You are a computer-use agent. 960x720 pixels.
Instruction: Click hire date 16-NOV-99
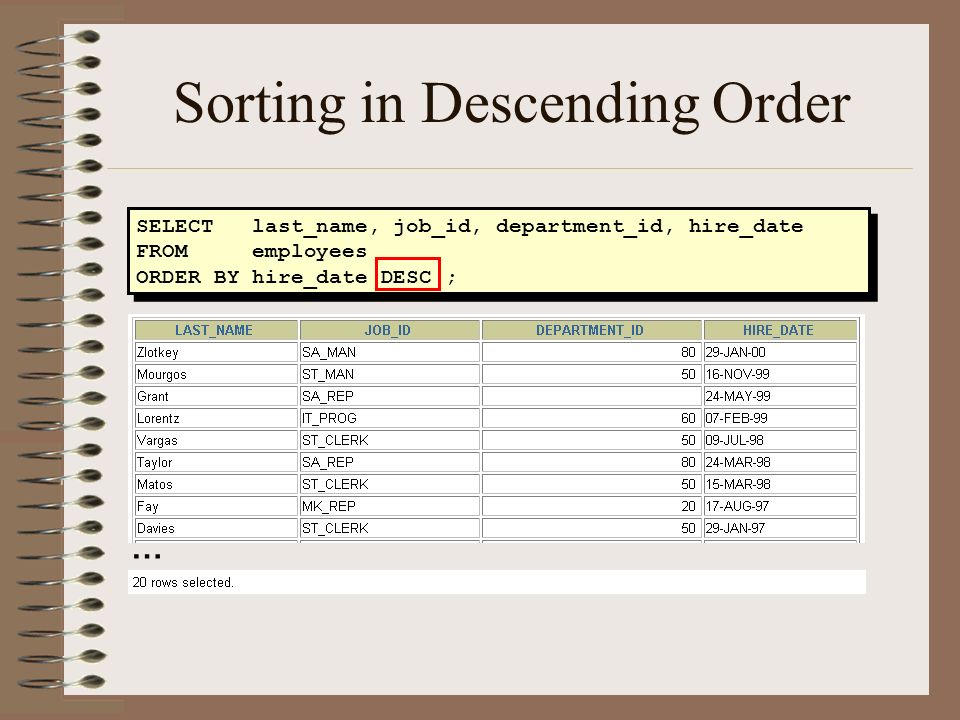click(780, 374)
